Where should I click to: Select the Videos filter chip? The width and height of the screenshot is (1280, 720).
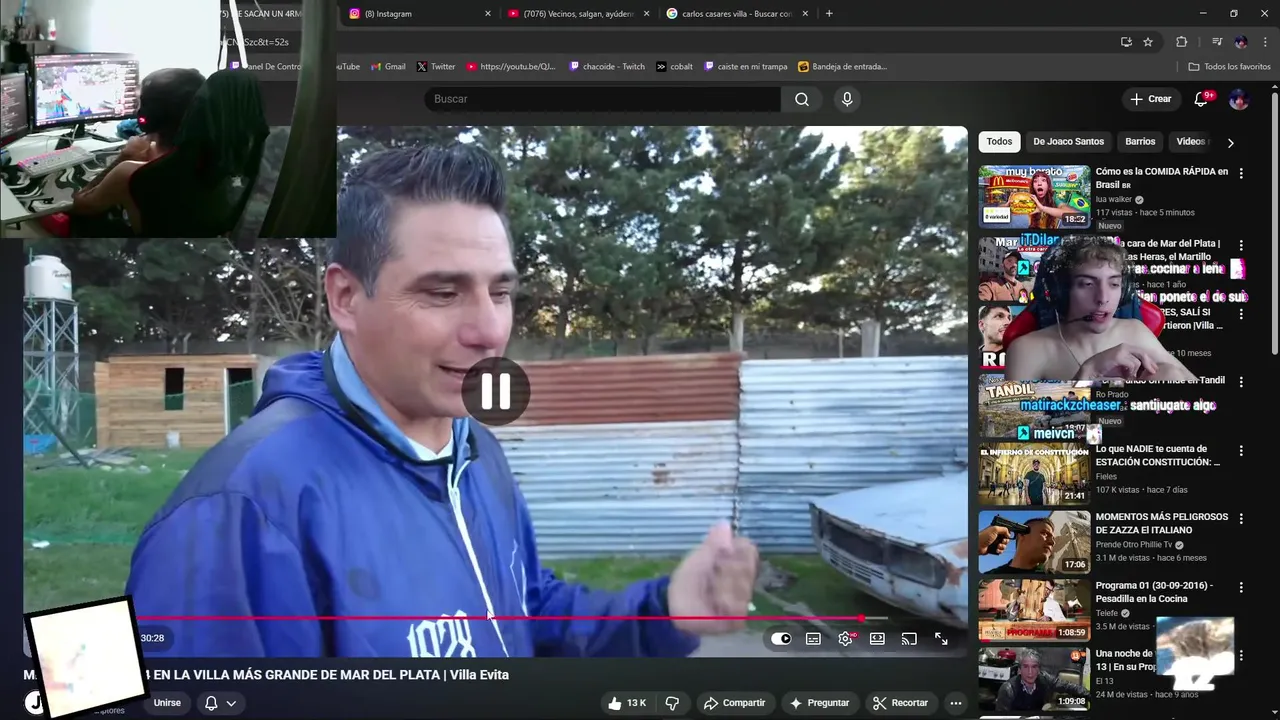[1191, 141]
